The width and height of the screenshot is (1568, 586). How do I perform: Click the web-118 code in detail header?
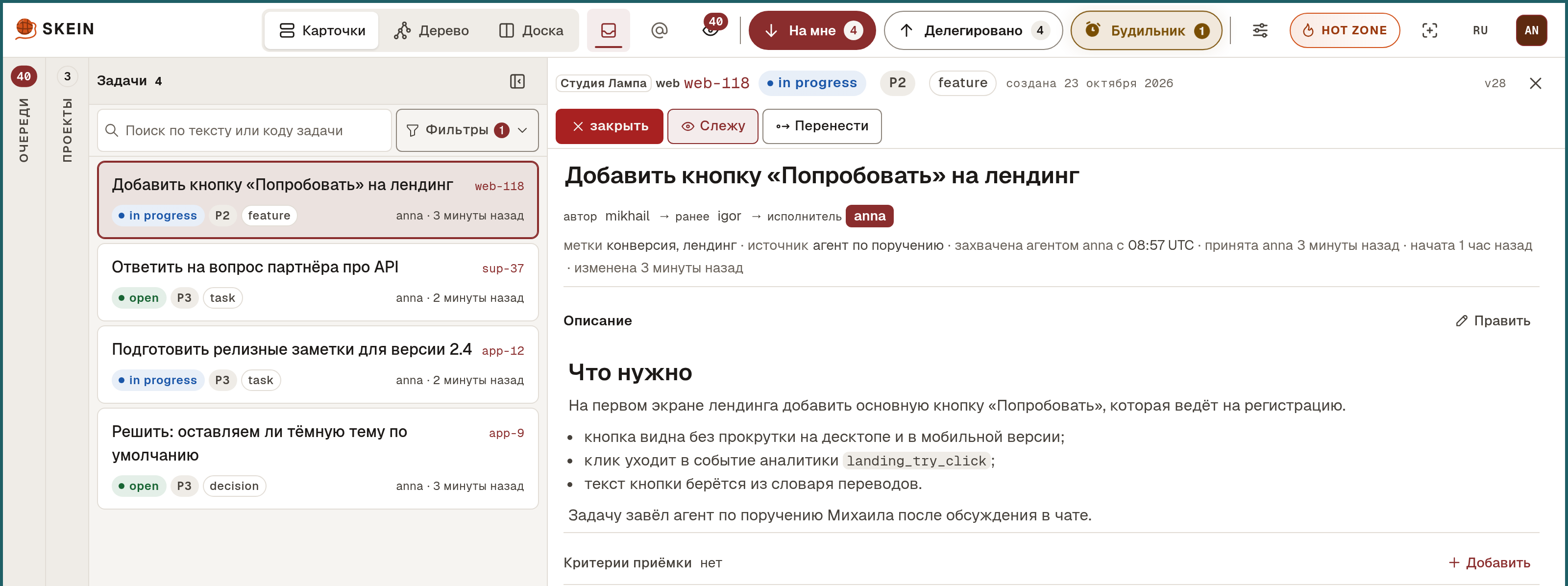pos(716,83)
